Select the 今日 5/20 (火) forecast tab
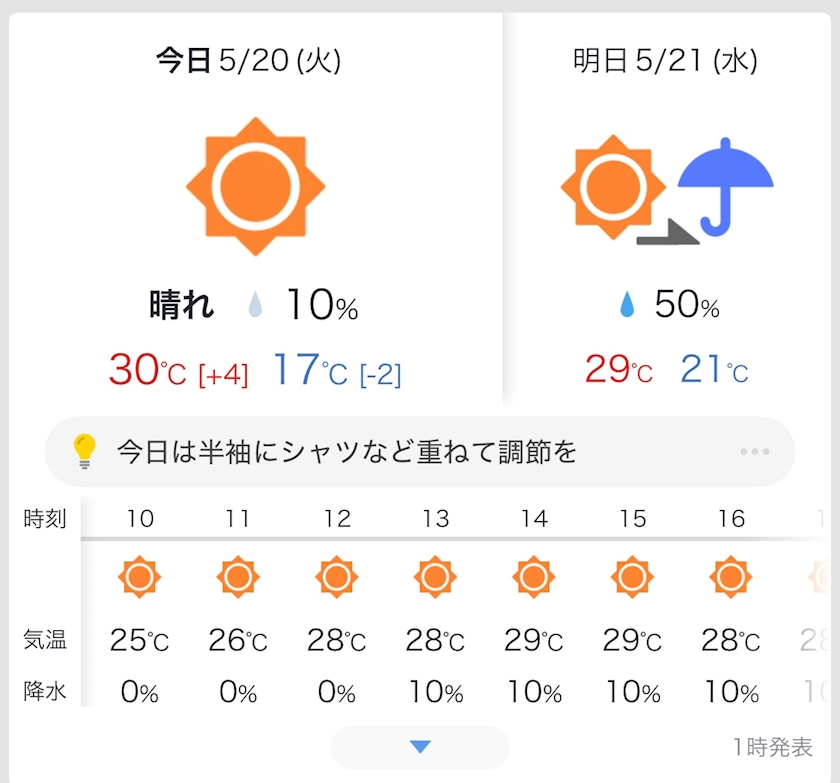 click(x=249, y=62)
